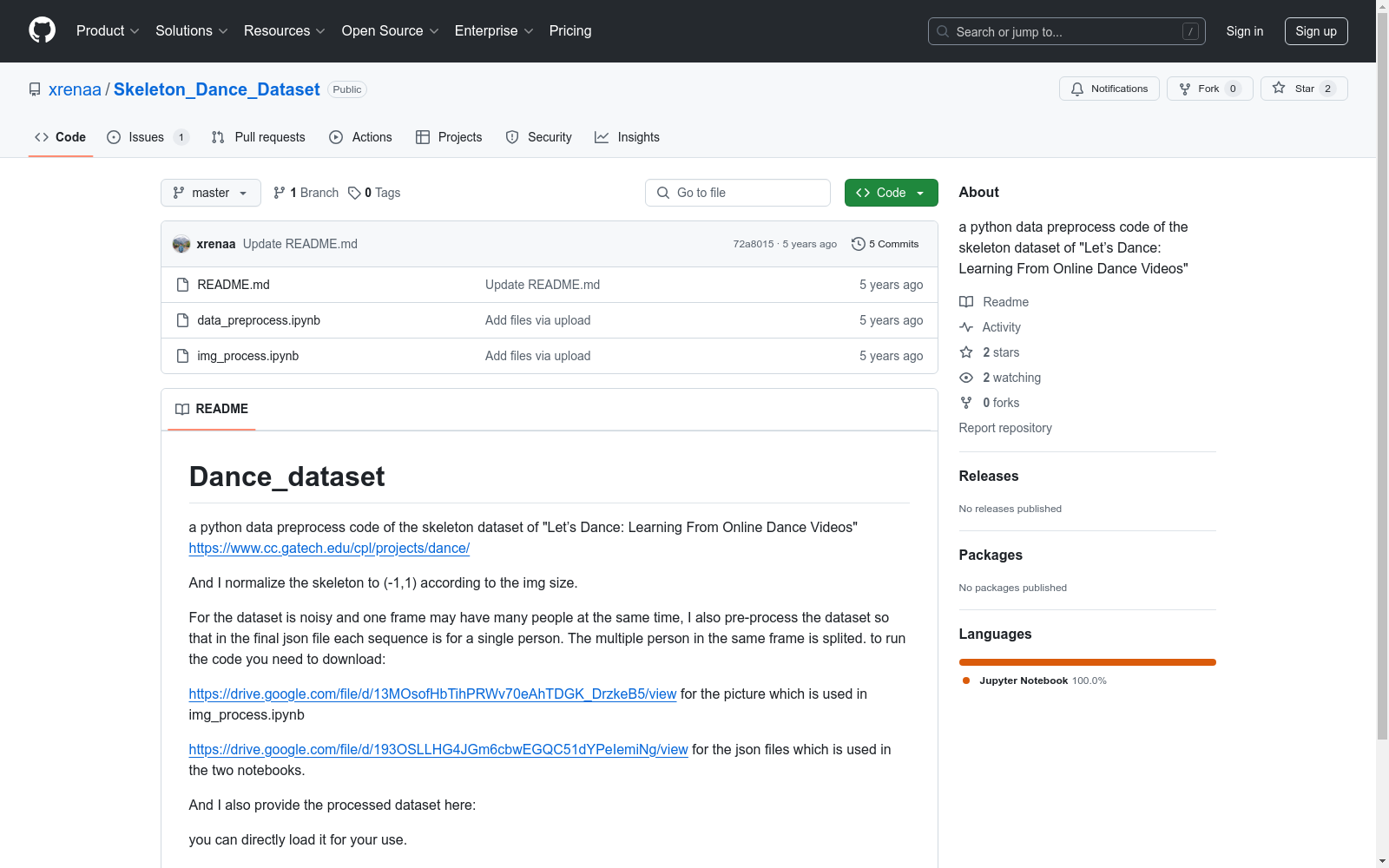The width and height of the screenshot is (1389, 868).
Task: View the 1 Branch link
Action: pos(306,193)
